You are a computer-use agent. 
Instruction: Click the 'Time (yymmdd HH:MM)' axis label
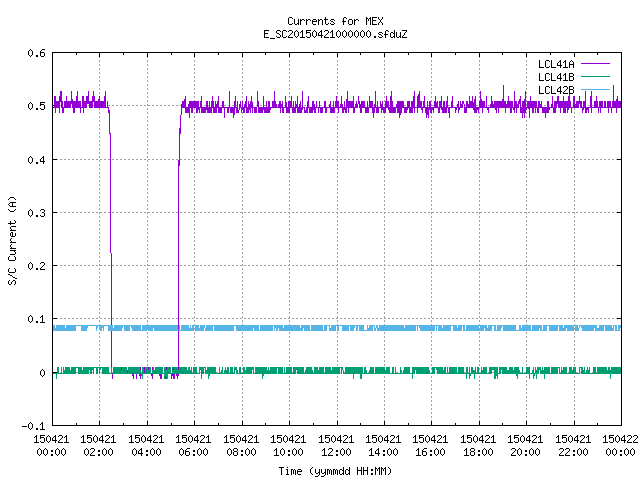click(335, 471)
